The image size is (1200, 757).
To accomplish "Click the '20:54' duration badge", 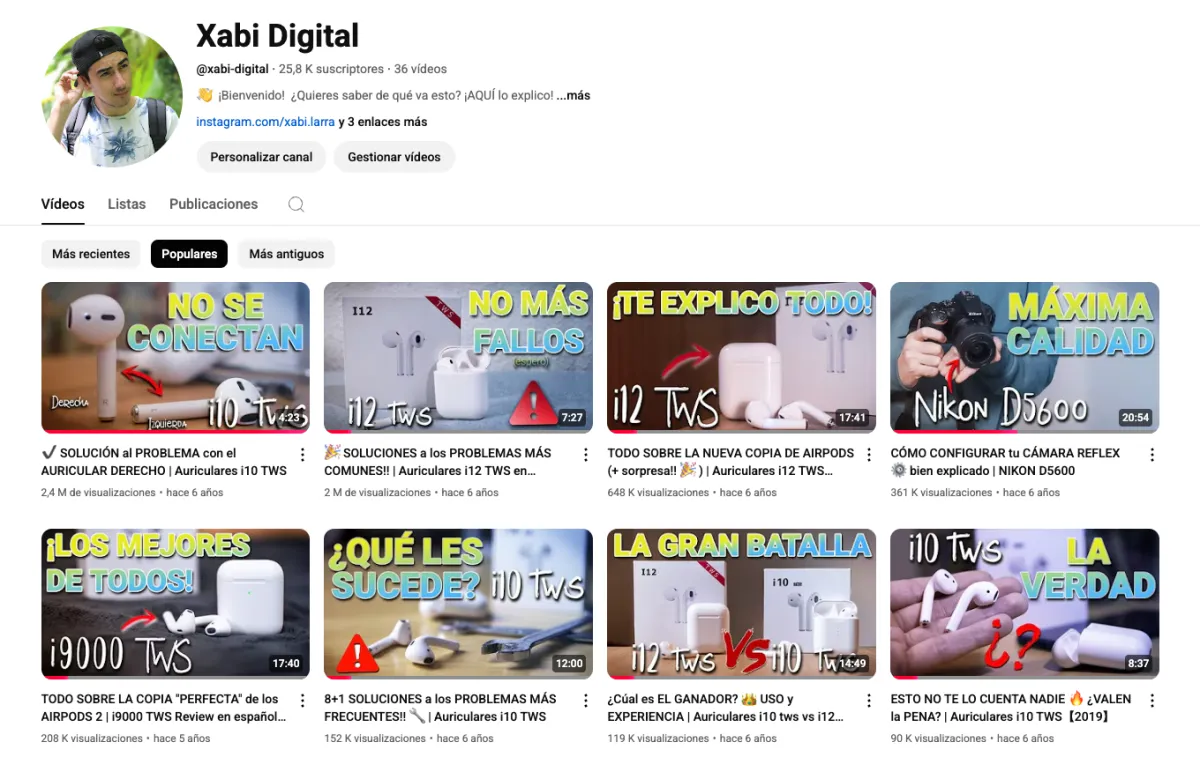I will pyautogui.click(x=1135, y=418).
